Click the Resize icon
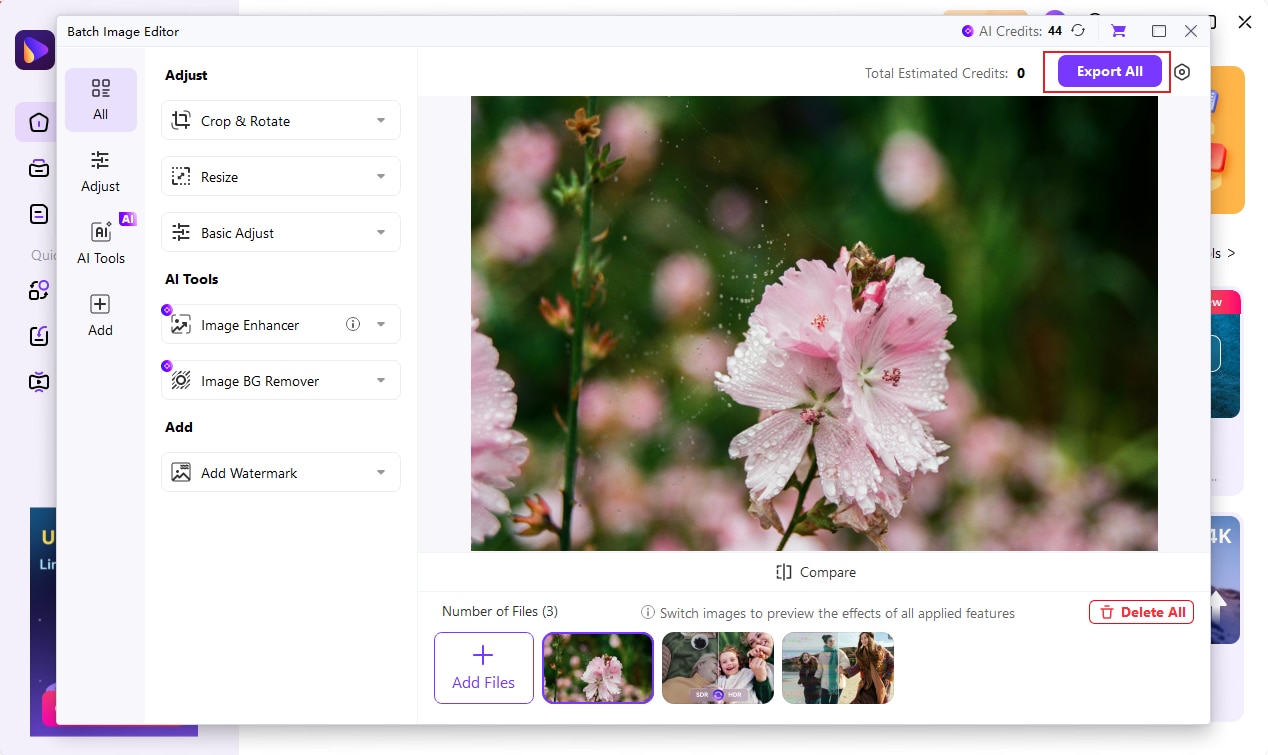The width and height of the screenshot is (1268, 755). [181, 176]
